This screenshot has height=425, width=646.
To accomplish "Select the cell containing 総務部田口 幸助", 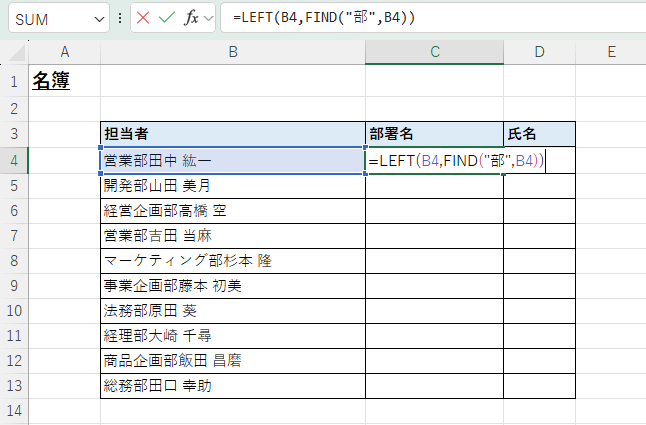I will (x=232, y=385).
